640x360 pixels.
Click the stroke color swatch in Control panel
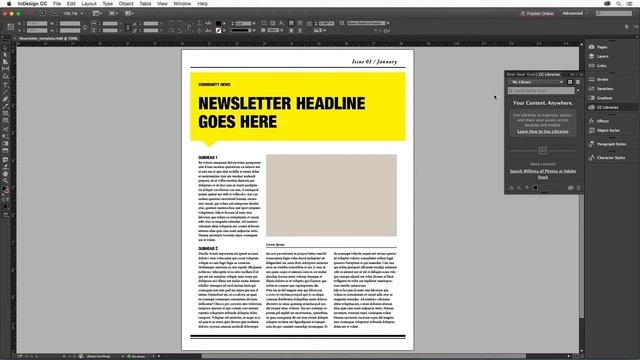tap(218, 30)
